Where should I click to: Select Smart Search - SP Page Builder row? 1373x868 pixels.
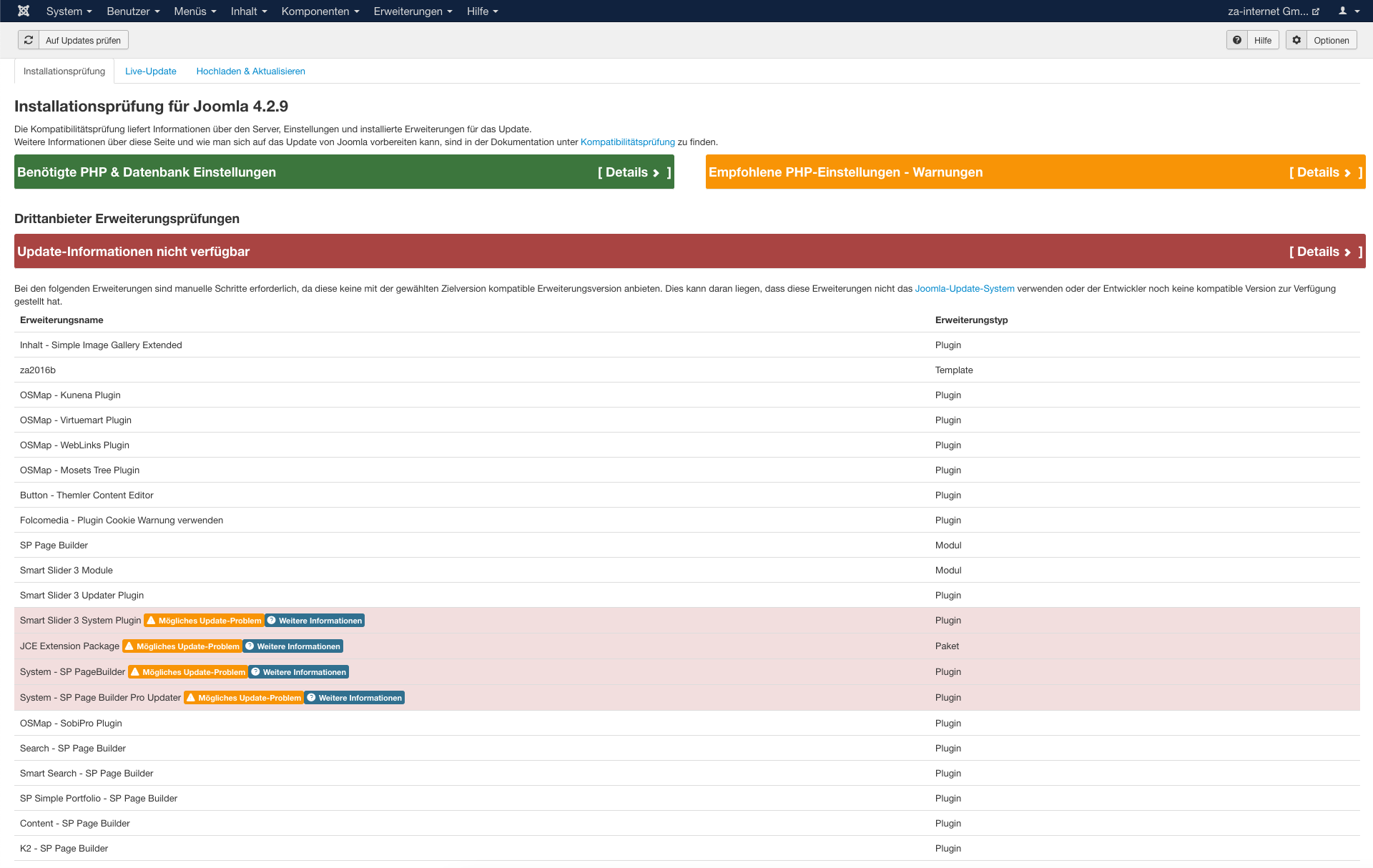point(687,773)
